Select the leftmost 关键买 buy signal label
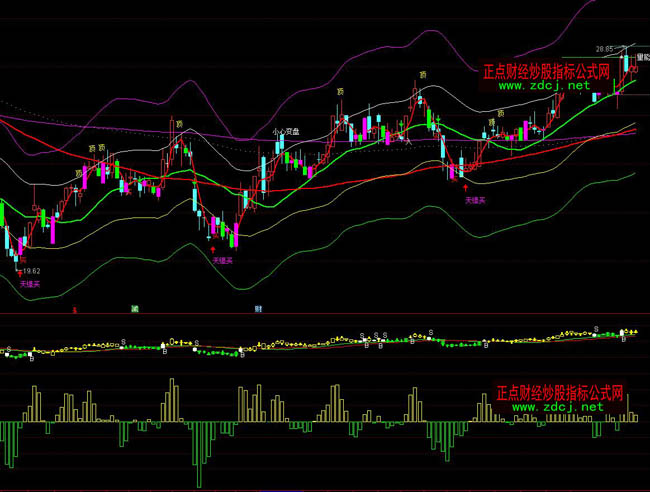The width and height of the screenshot is (650, 492). (29, 284)
